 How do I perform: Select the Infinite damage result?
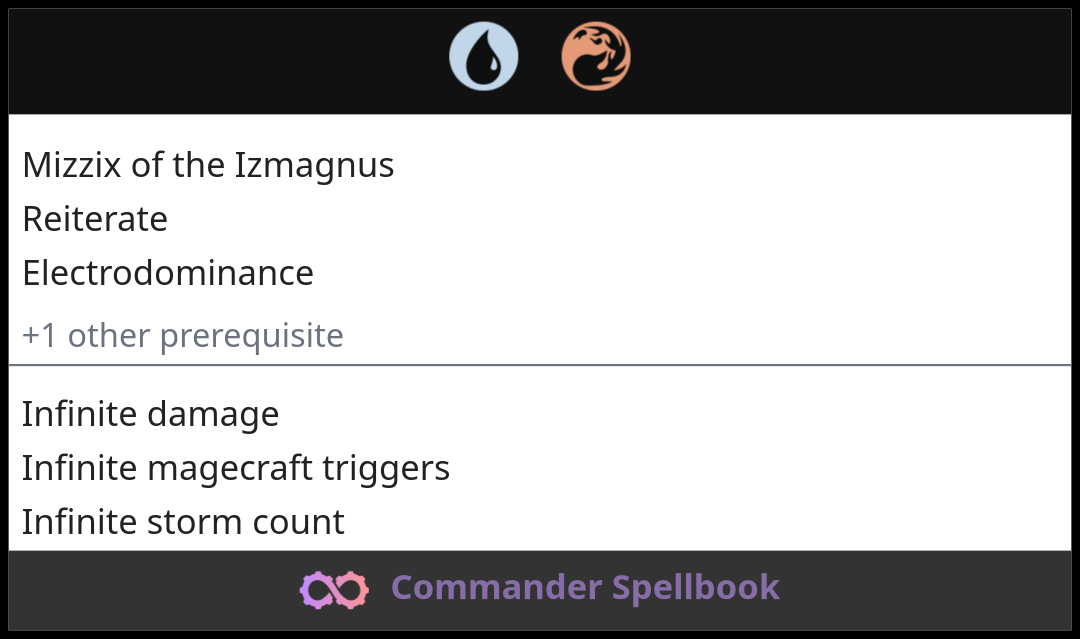tap(150, 414)
